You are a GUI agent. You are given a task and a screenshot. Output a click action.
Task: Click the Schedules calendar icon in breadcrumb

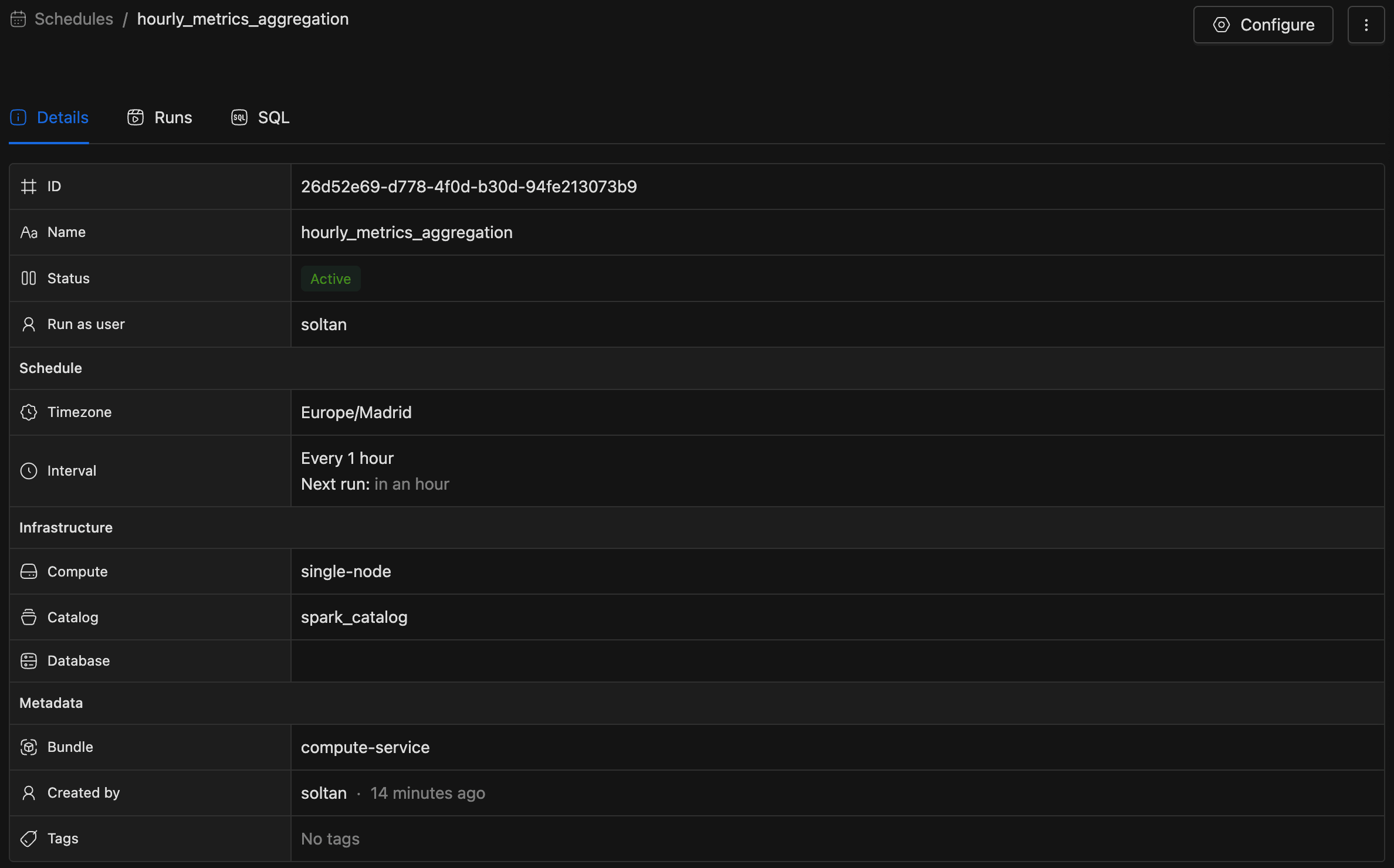coord(18,19)
